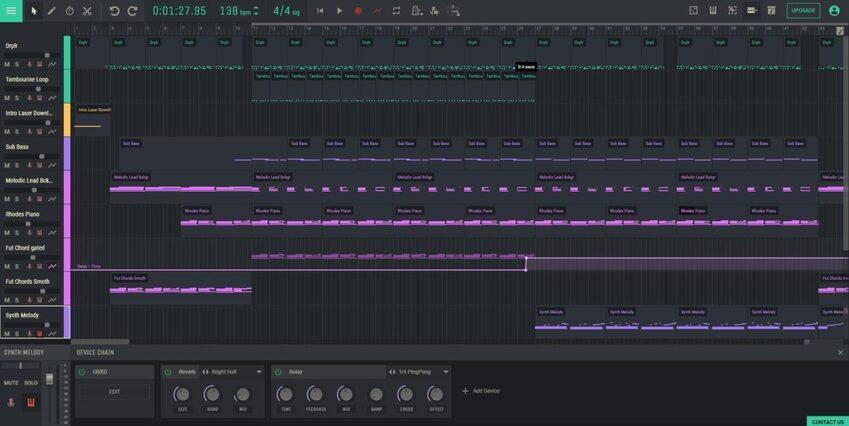Expand the 1/4 PingPong delay preset dropdown
The image size is (849, 426).
[446, 371]
